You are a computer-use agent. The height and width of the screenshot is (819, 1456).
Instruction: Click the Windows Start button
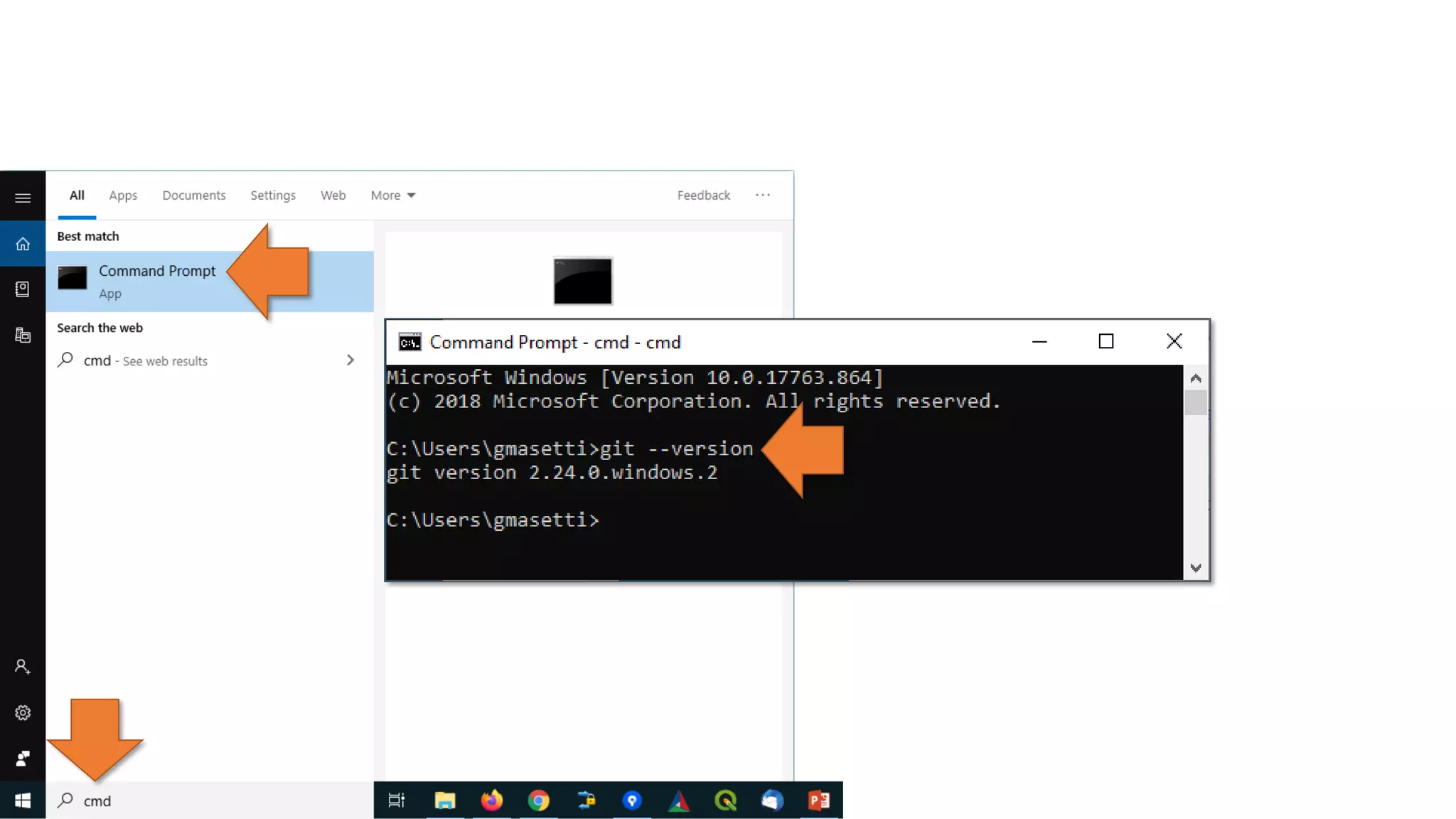click(x=23, y=801)
